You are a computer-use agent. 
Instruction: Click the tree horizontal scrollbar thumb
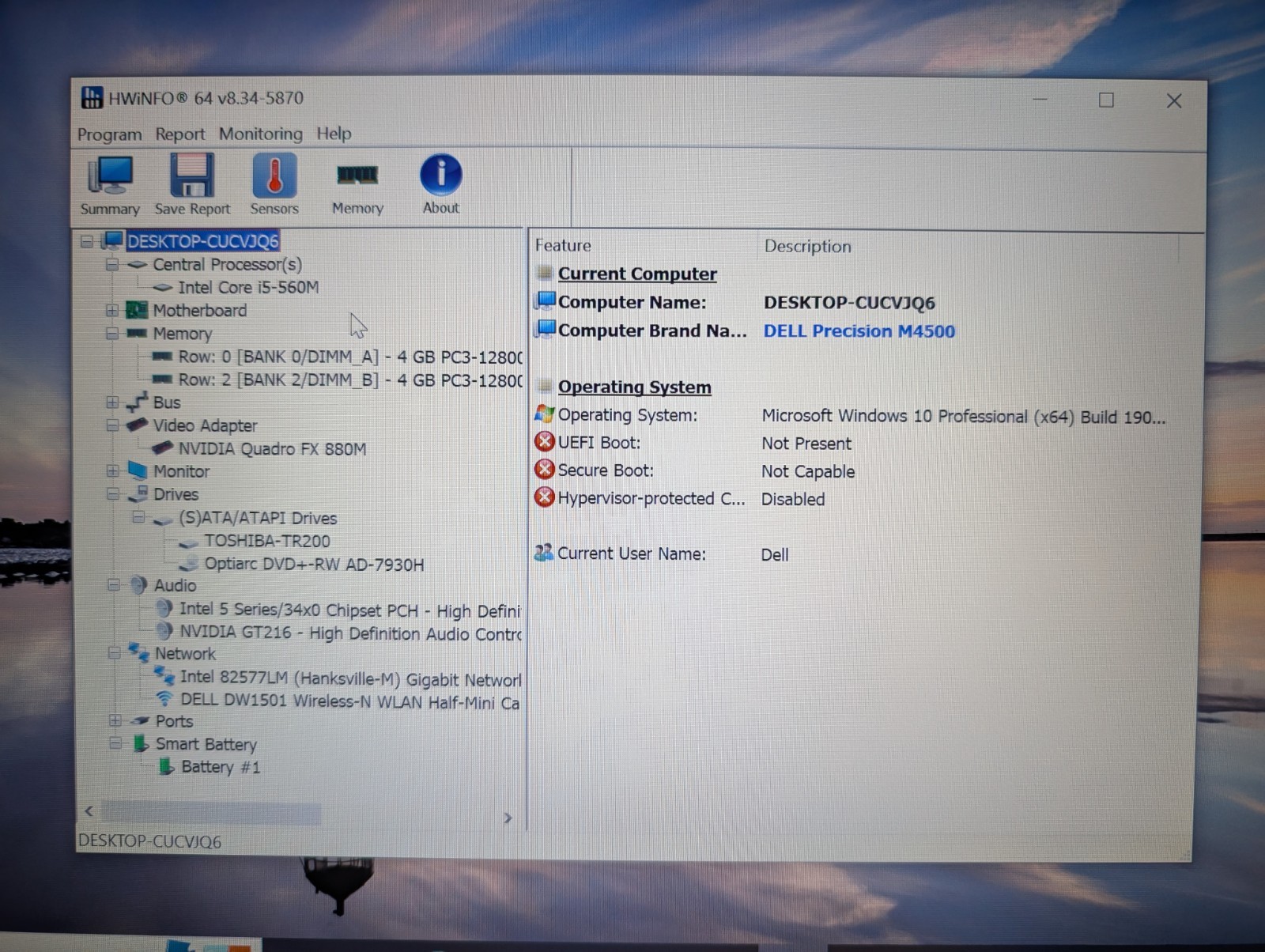[211, 813]
